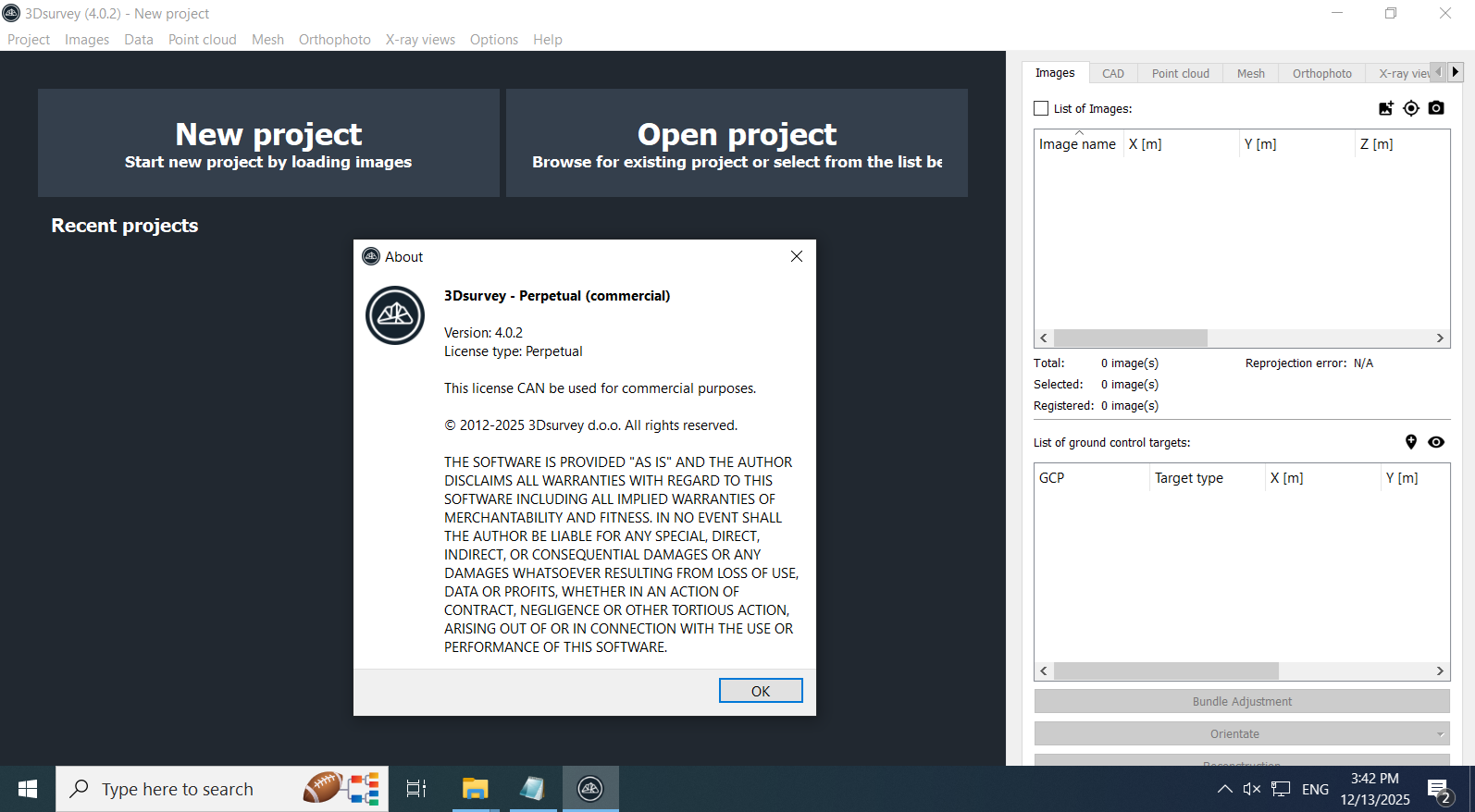
Task: Click the add images icon
Action: [1385, 108]
